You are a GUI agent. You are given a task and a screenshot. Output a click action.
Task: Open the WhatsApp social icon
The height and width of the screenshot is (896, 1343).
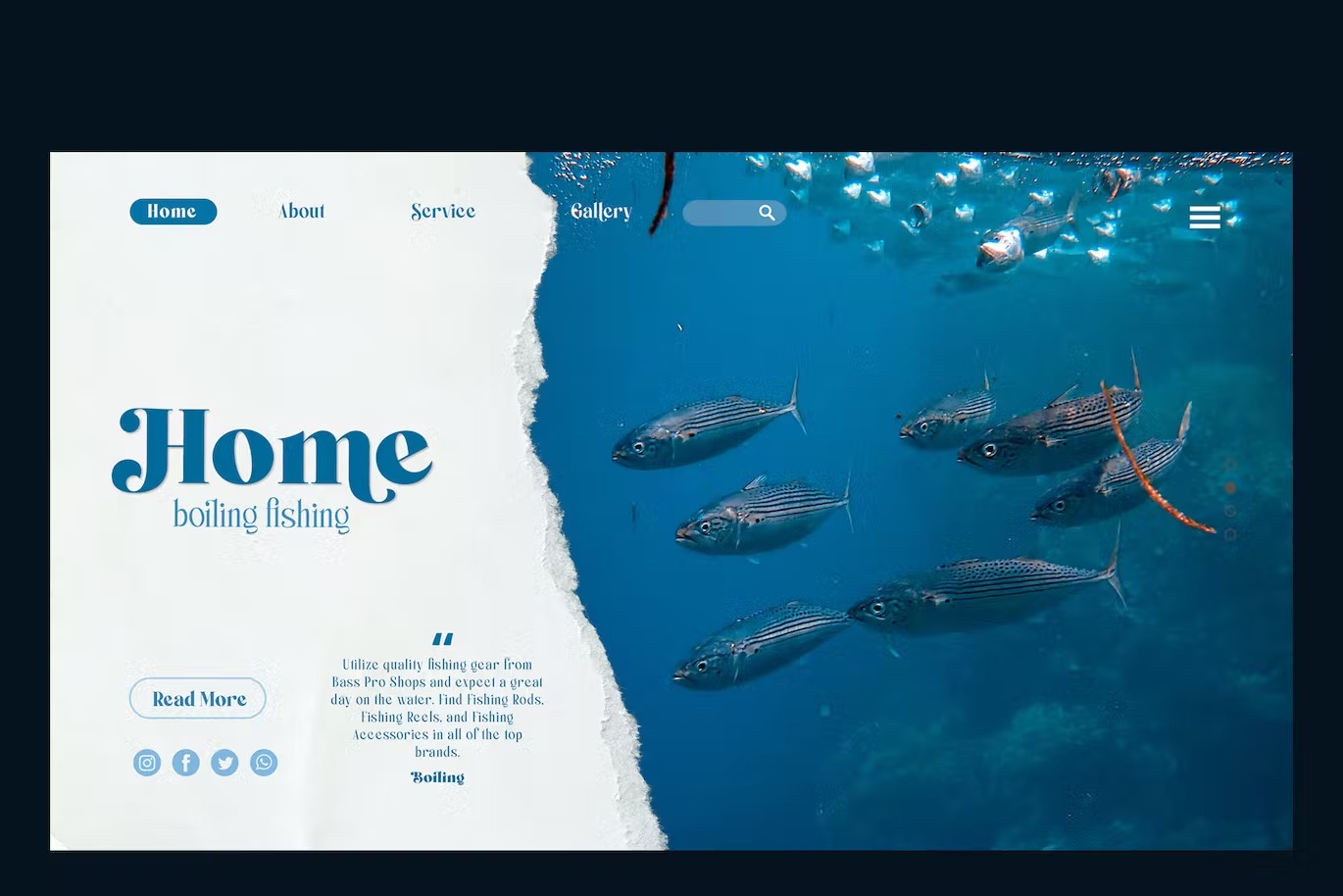pos(264,763)
